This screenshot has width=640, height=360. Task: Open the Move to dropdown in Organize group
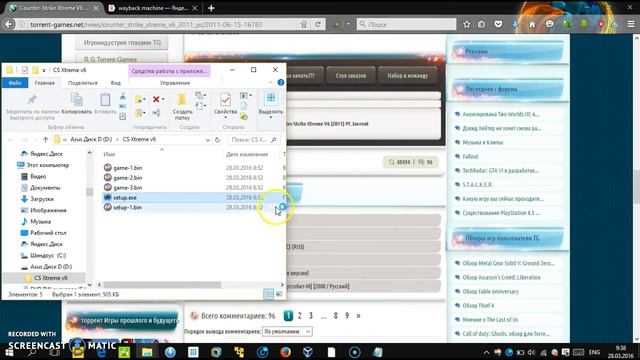click(x=140, y=99)
